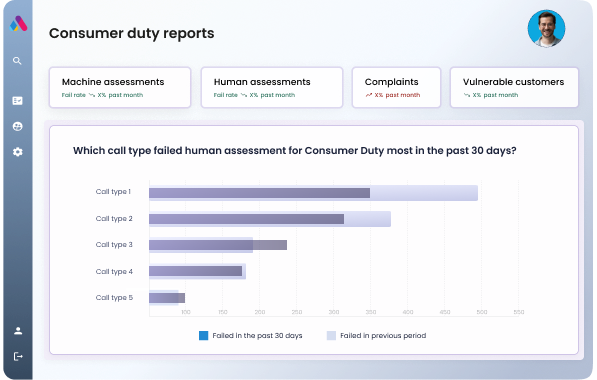Click the logout icon in the sidebar

coord(18,356)
